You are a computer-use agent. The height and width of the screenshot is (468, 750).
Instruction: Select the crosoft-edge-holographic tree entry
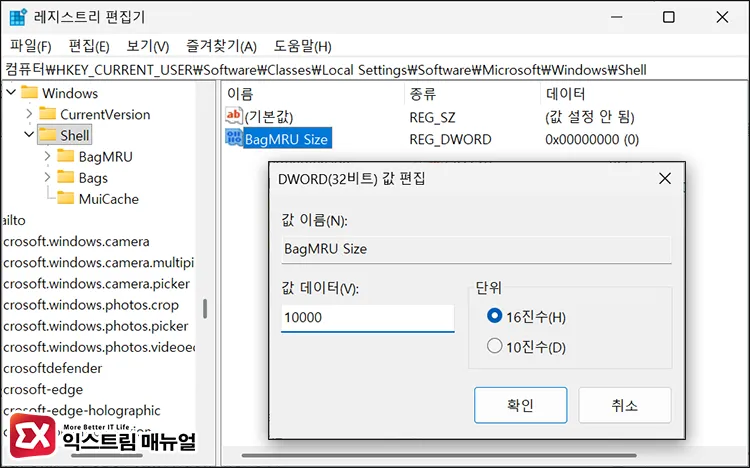pos(82,411)
